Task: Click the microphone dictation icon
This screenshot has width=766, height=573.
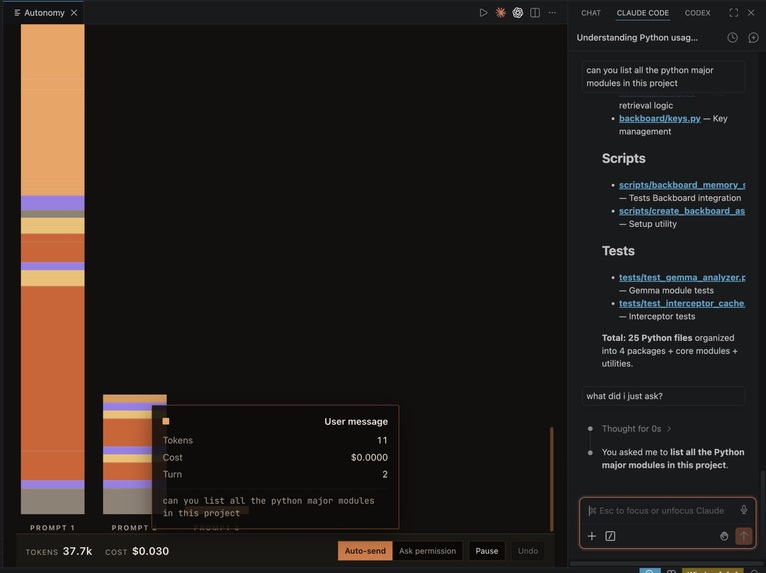Action: click(x=744, y=510)
